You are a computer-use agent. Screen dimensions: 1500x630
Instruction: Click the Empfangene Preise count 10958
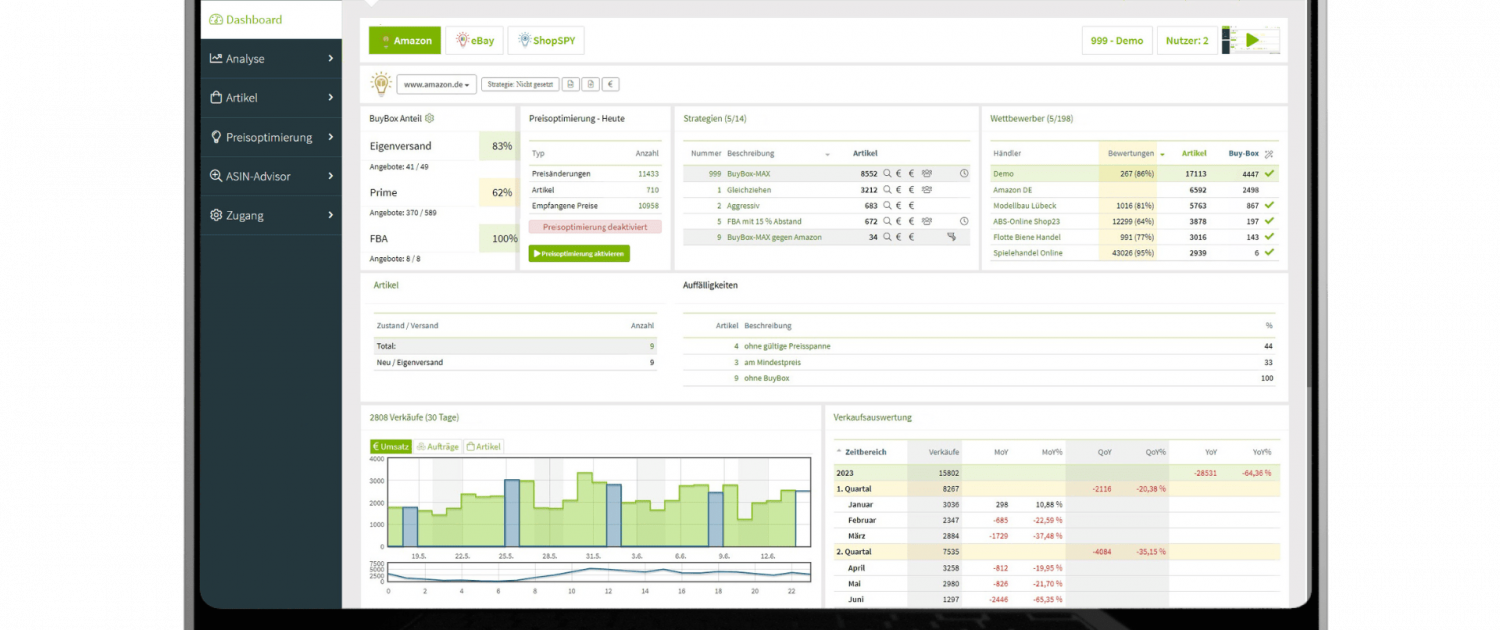(648, 205)
